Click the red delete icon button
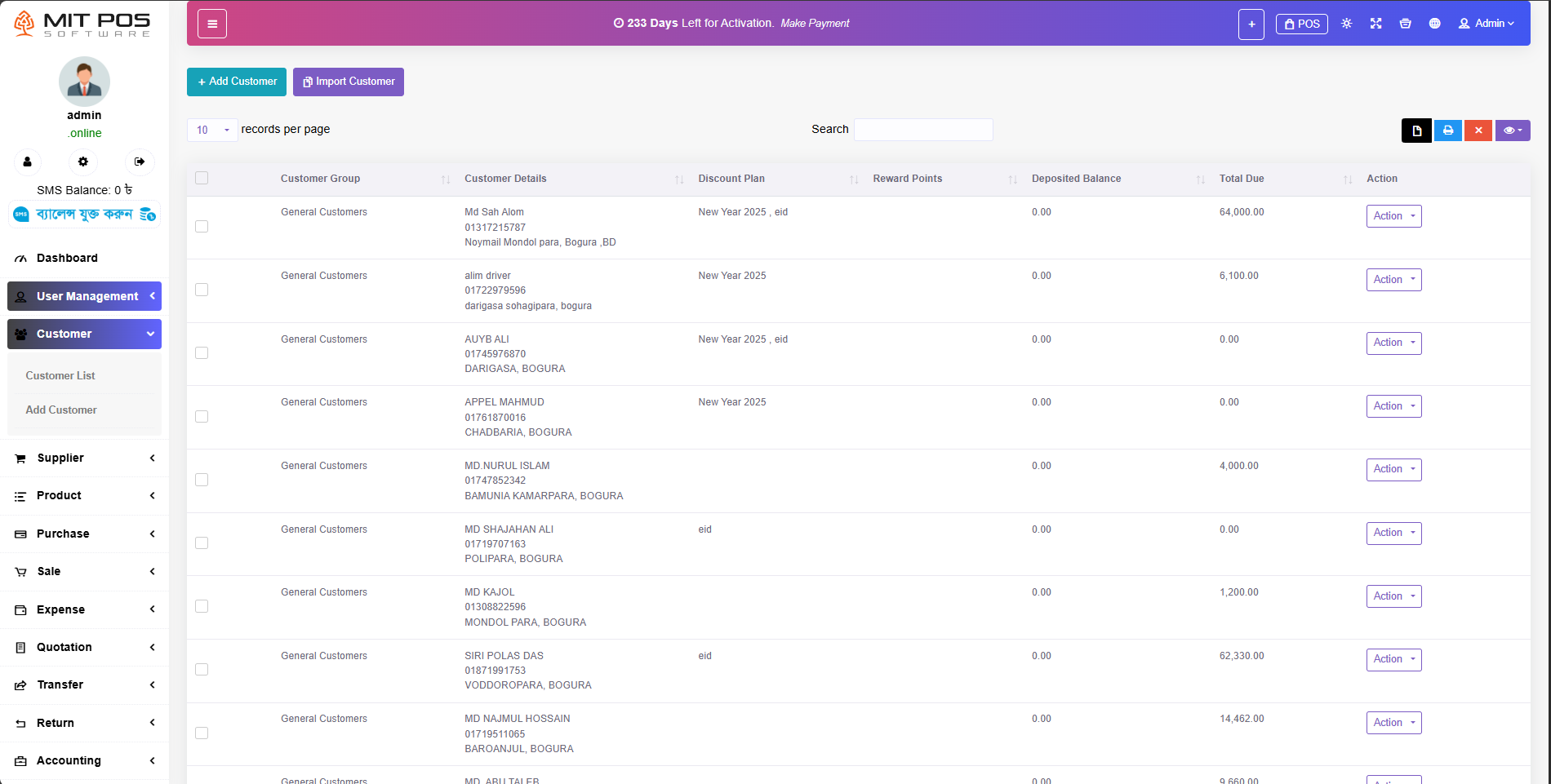Viewport: 1551px width, 784px height. (1478, 131)
